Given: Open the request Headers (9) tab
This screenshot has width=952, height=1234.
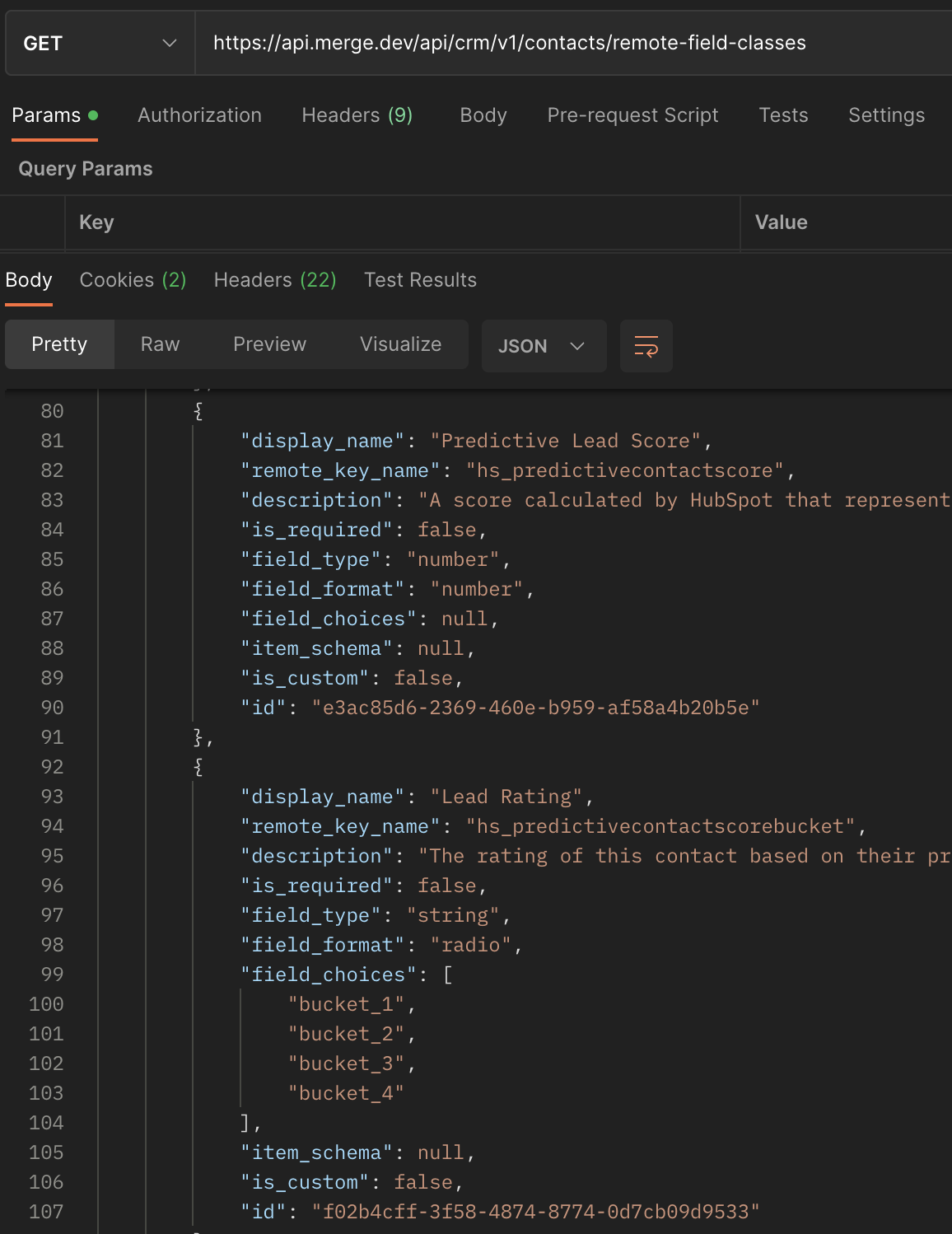Looking at the screenshot, I should (x=357, y=115).
